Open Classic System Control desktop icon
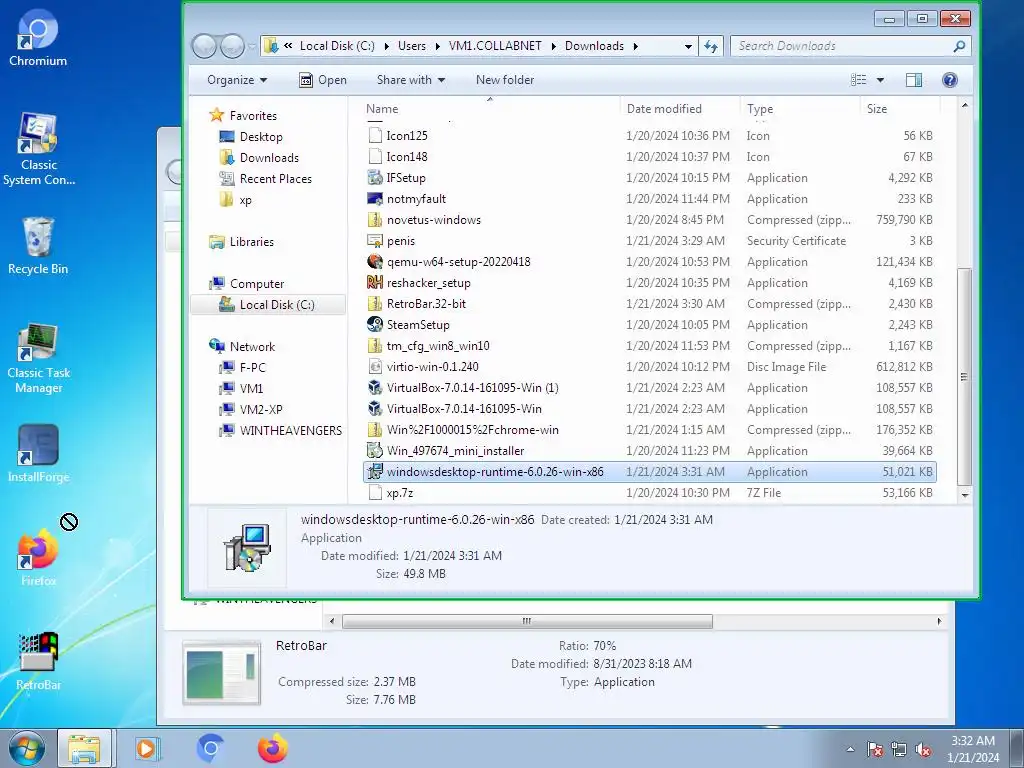The height and width of the screenshot is (768, 1024). tap(38, 149)
